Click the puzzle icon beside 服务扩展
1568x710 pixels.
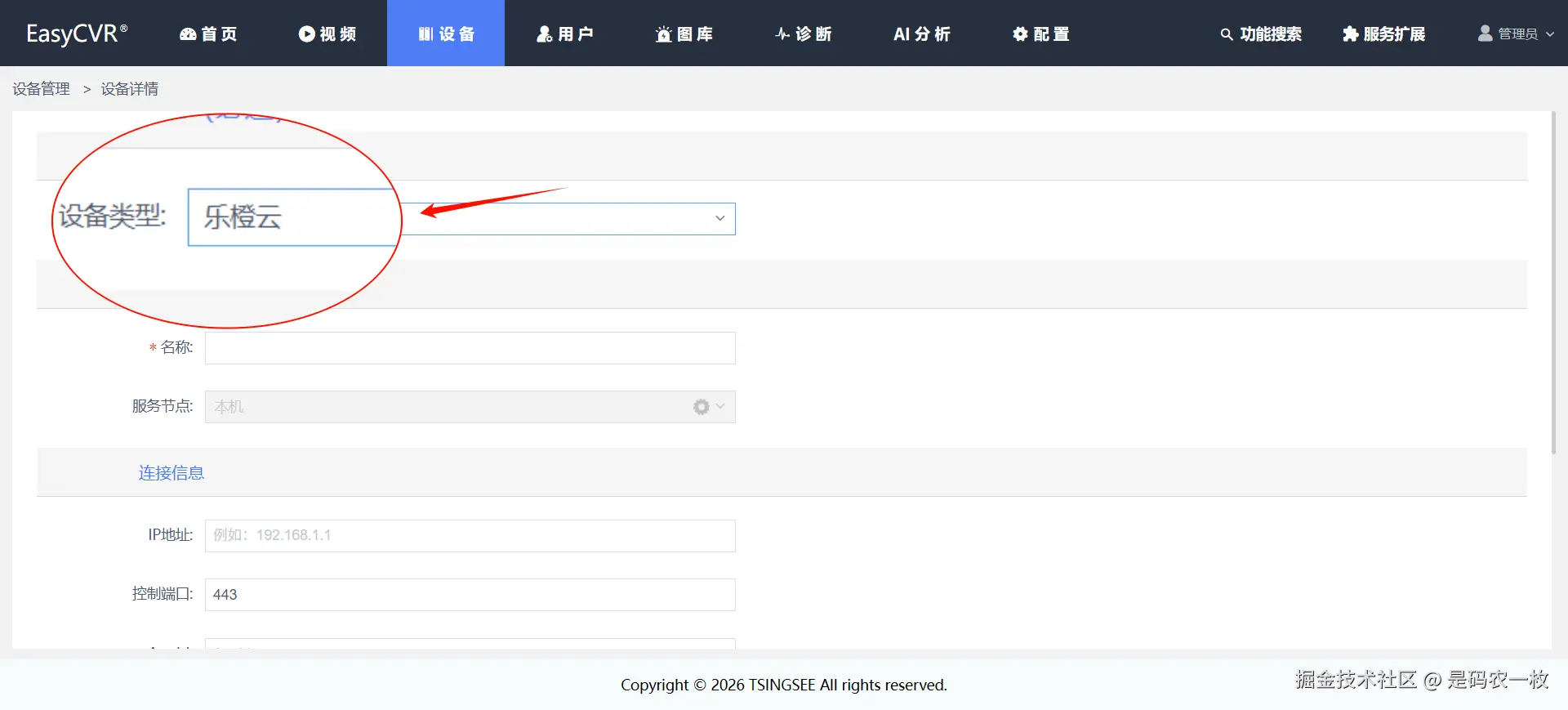pos(1351,33)
